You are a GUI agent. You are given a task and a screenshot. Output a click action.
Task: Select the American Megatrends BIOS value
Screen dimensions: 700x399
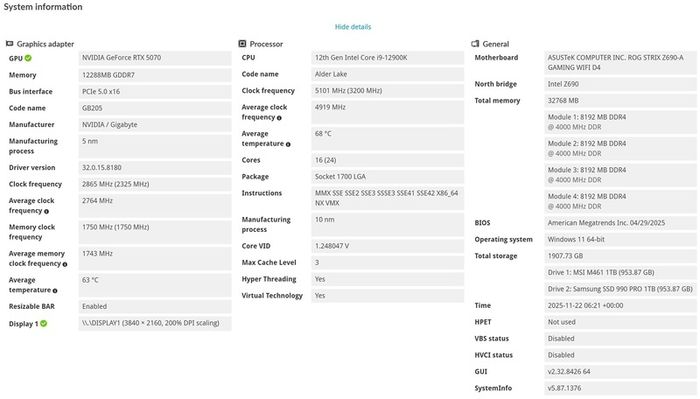tap(621, 223)
